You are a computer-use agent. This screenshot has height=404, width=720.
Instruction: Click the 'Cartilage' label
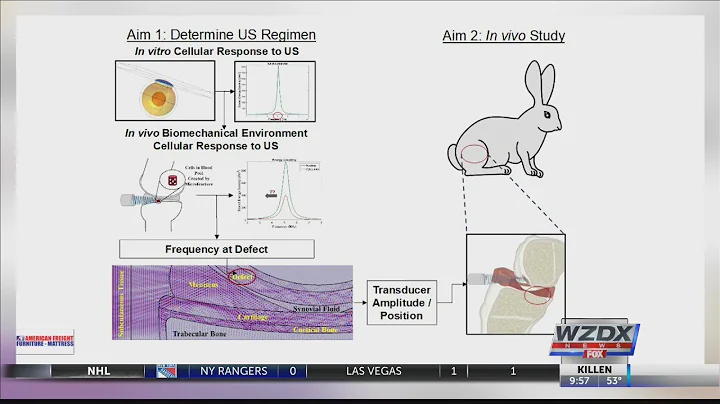tap(253, 317)
